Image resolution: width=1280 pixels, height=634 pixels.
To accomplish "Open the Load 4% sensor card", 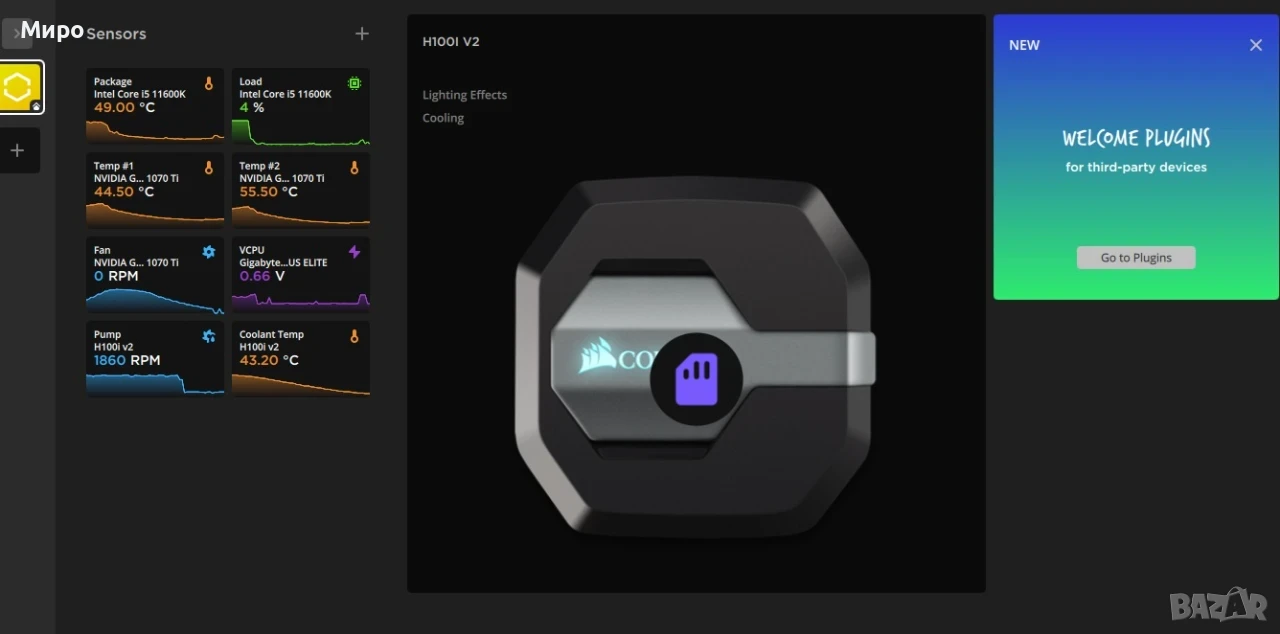I will (300, 106).
